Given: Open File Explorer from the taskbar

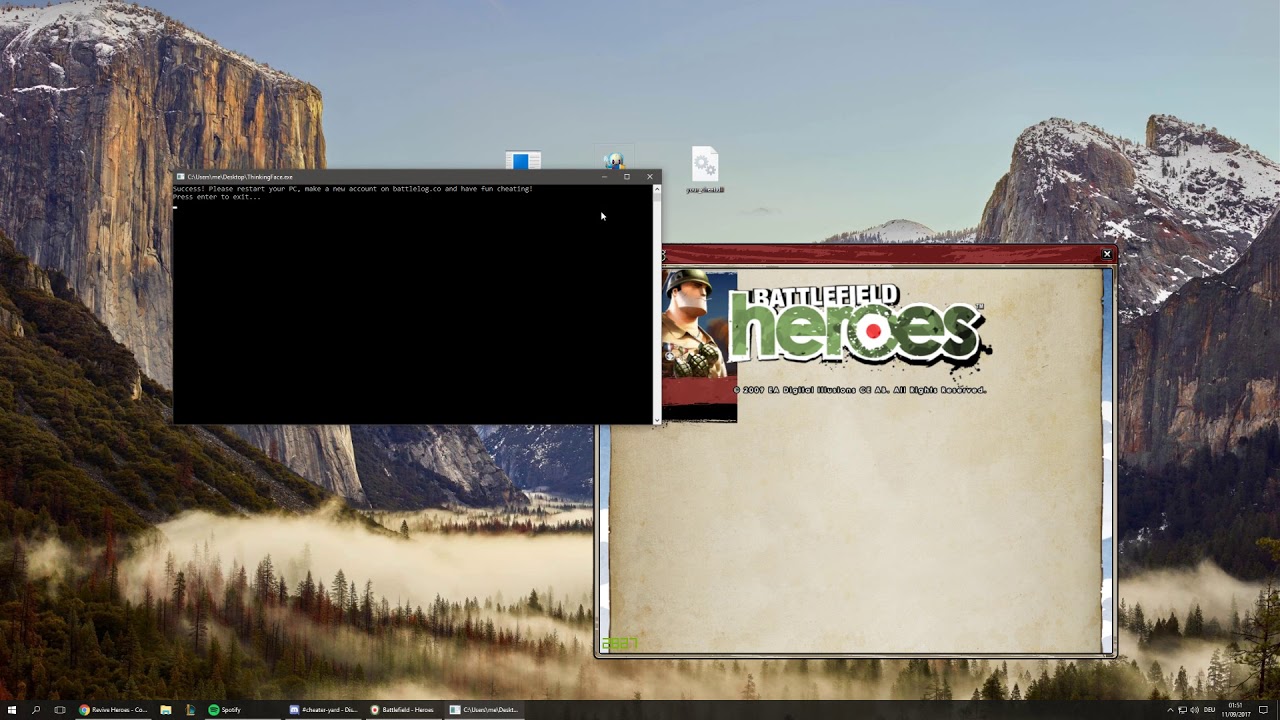Looking at the screenshot, I should coord(166,710).
